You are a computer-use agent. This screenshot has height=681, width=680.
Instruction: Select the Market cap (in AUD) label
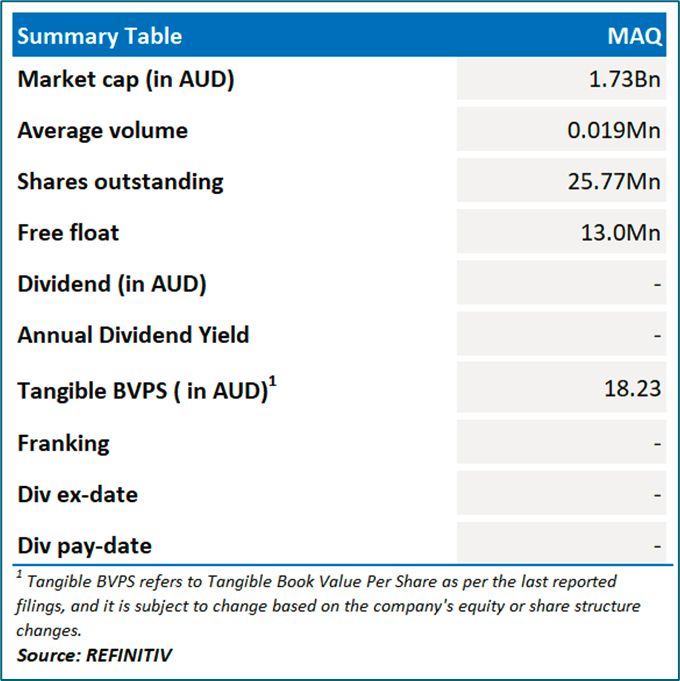pos(126,80)
